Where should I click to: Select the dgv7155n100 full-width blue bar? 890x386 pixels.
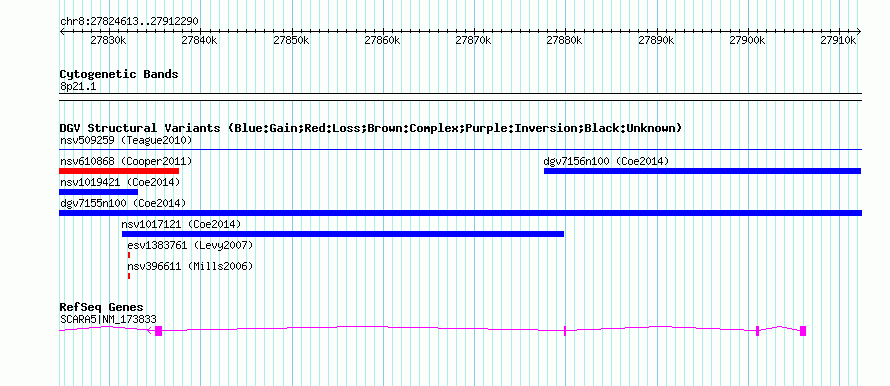click(x=460, y=213)
